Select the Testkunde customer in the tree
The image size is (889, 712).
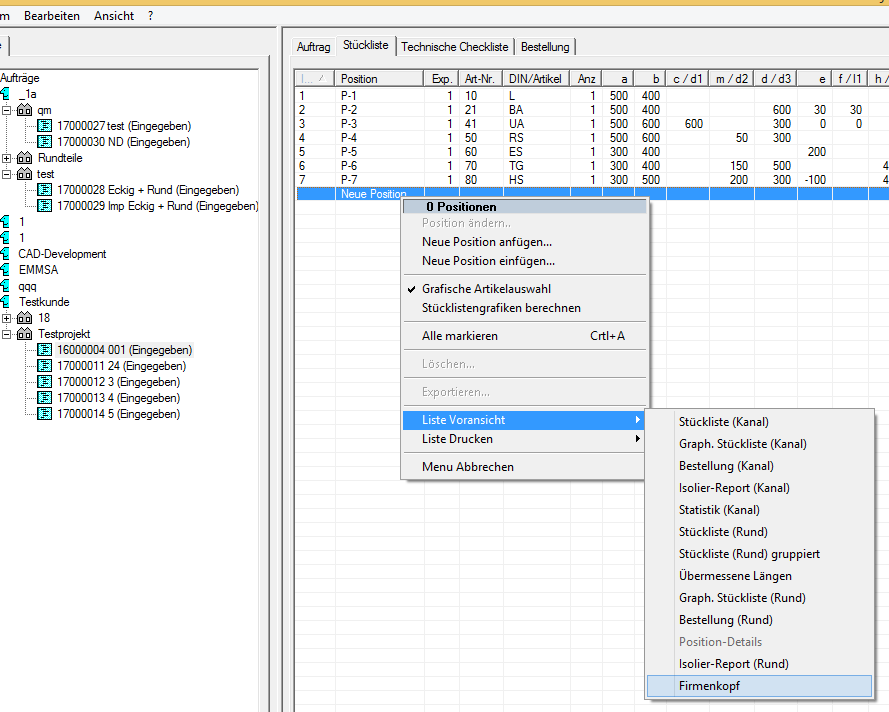point(44,302)
